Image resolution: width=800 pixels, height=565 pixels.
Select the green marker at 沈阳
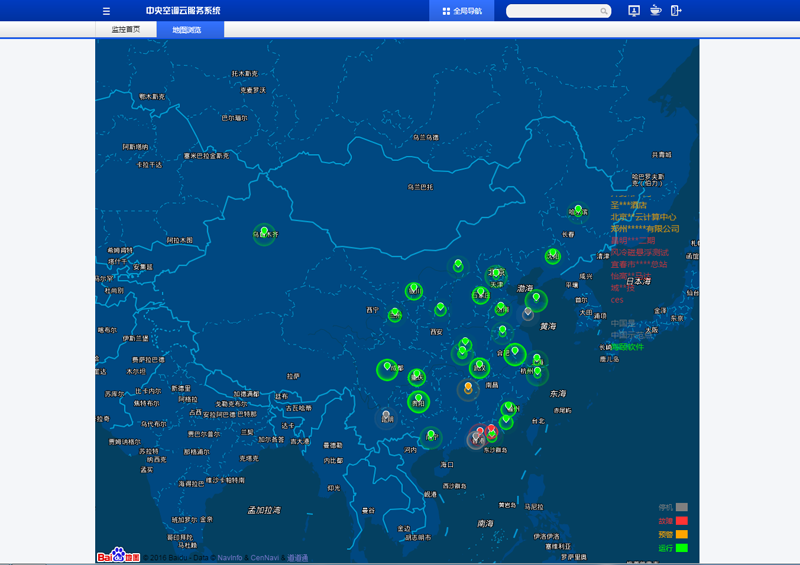(553, 254)
